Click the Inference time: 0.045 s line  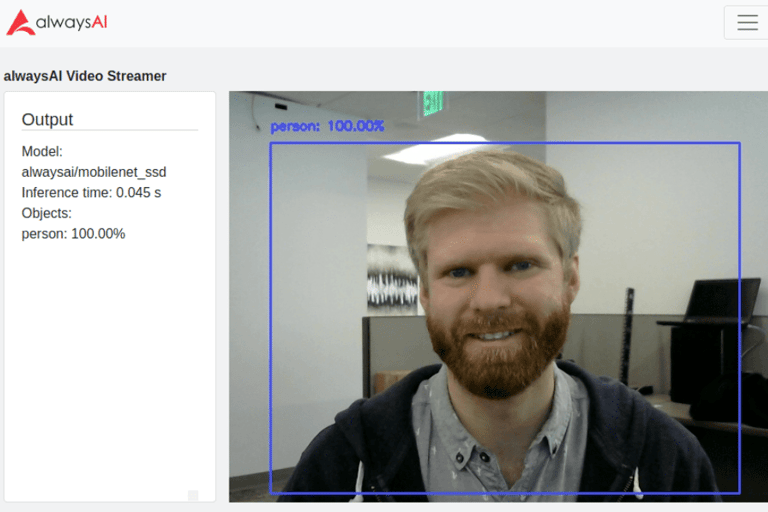[91, 193]
